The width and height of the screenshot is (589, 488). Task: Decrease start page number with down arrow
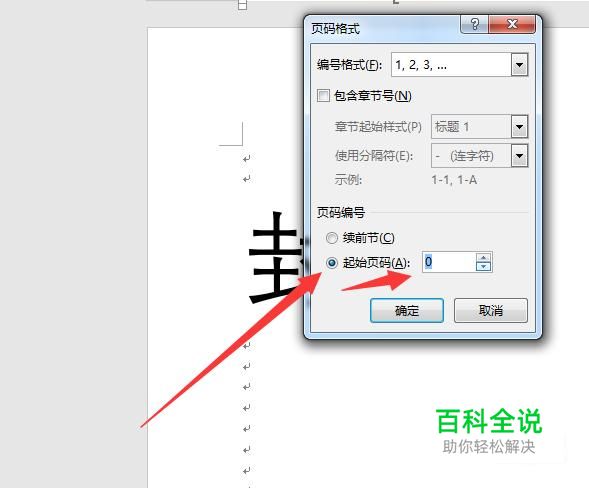(x=483, y=266)
